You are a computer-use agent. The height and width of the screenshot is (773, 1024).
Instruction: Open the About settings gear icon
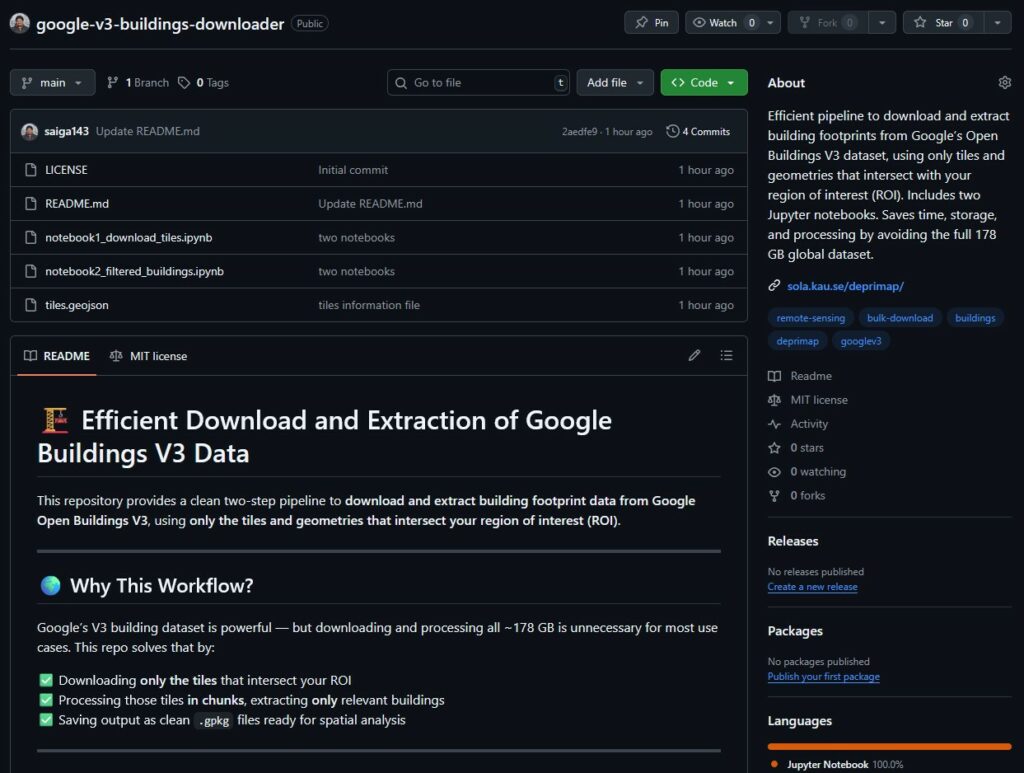(x=1004, y=82)
